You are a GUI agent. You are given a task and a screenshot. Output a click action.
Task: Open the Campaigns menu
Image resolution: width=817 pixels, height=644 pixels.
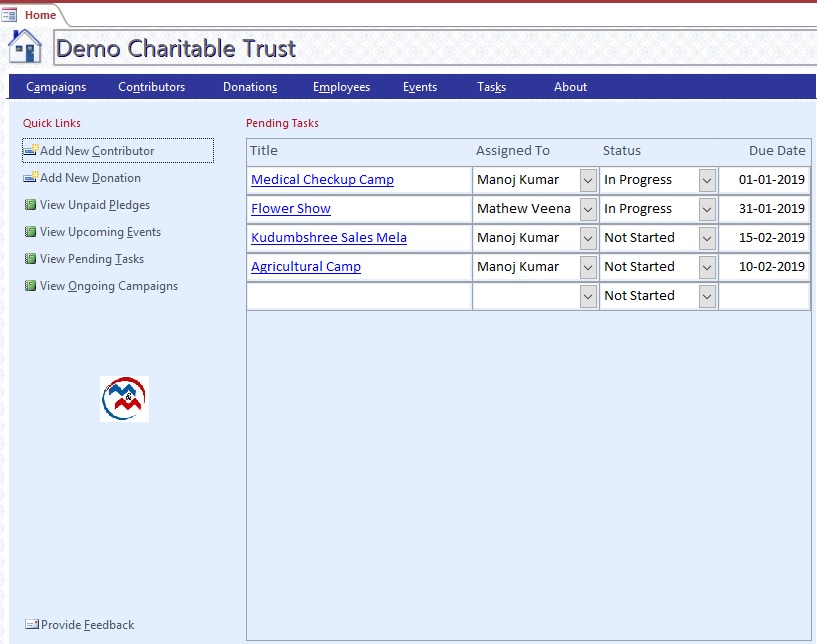pos(56,87)
